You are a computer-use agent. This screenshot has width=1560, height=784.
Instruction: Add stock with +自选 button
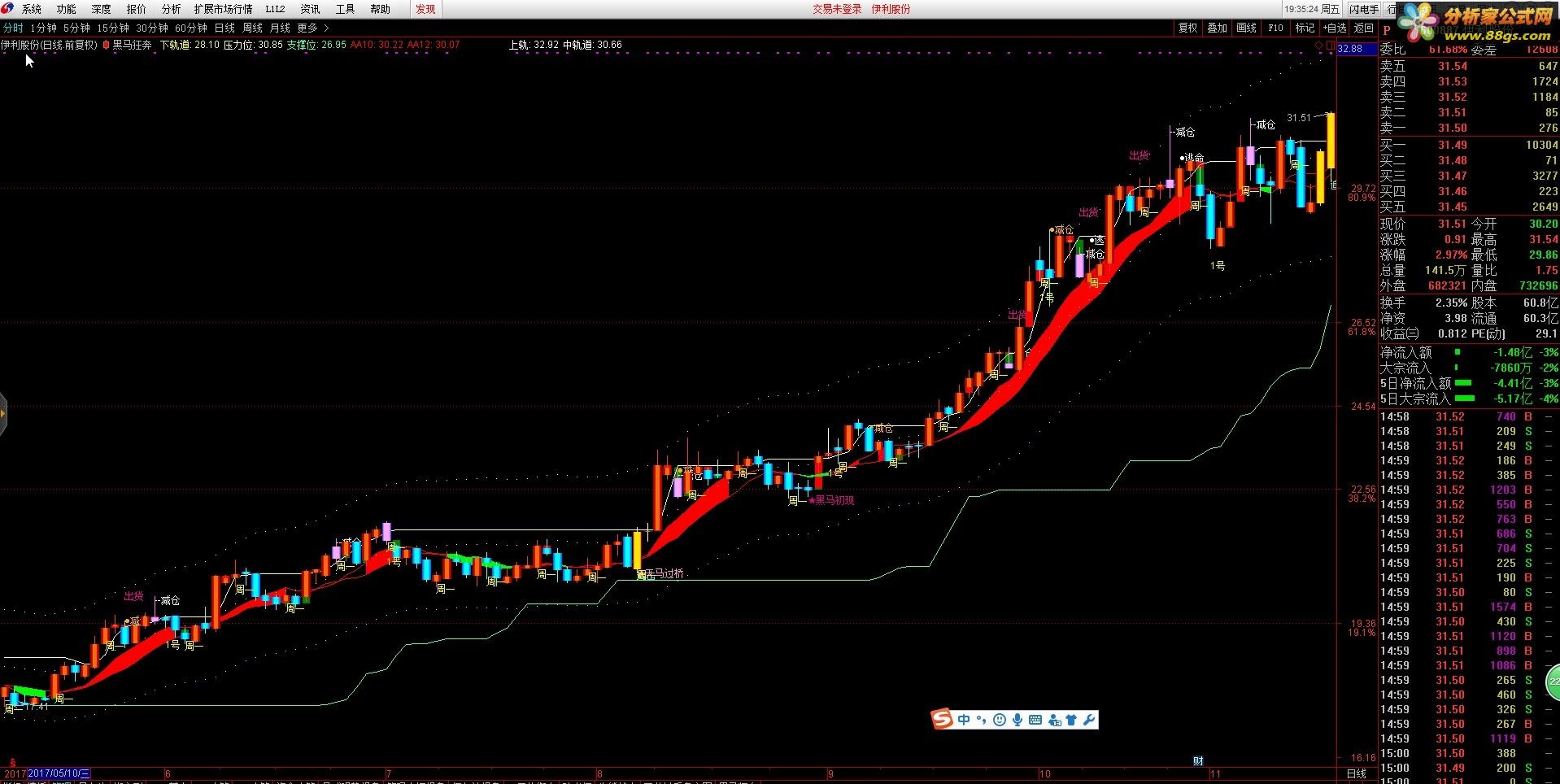(1335, 28)
